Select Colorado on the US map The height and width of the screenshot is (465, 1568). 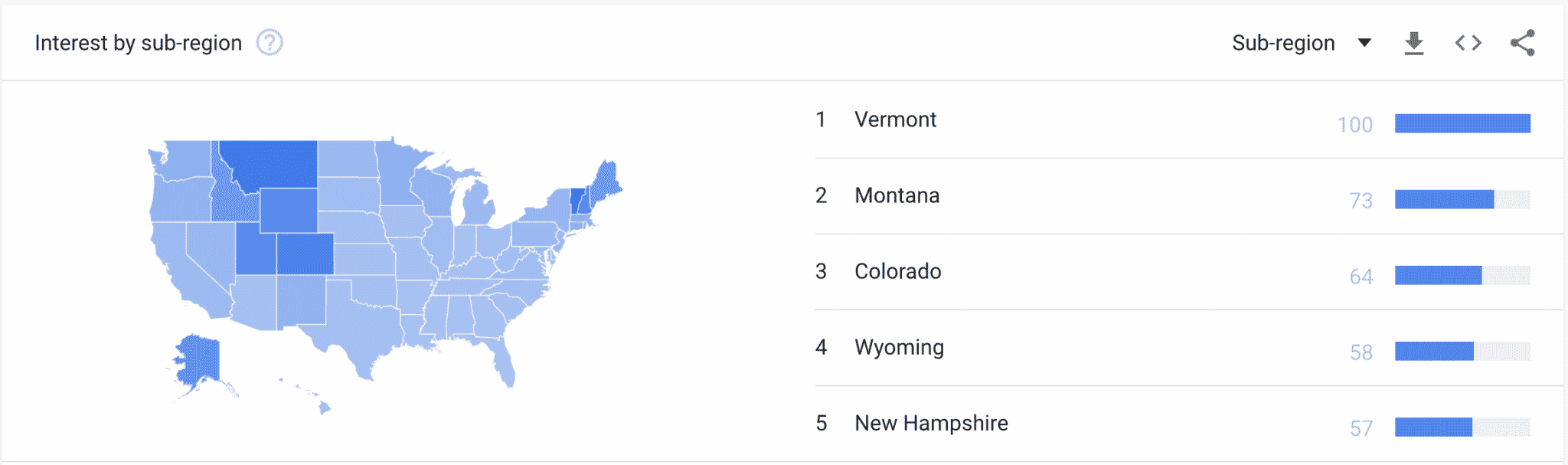tap(305, 254)
